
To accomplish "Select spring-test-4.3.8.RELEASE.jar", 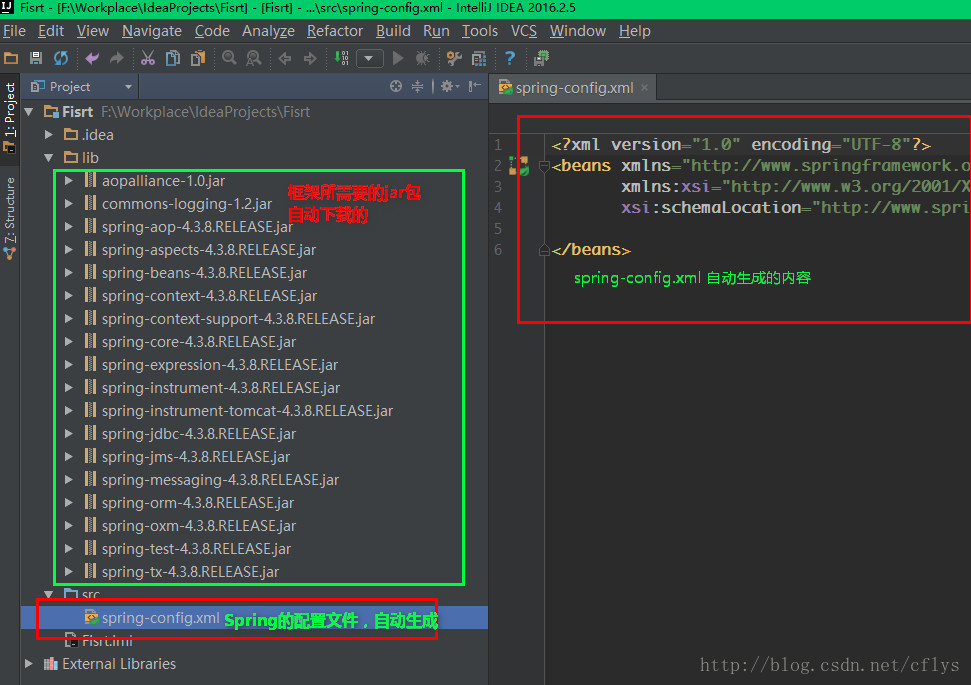I will click(196, 549).
